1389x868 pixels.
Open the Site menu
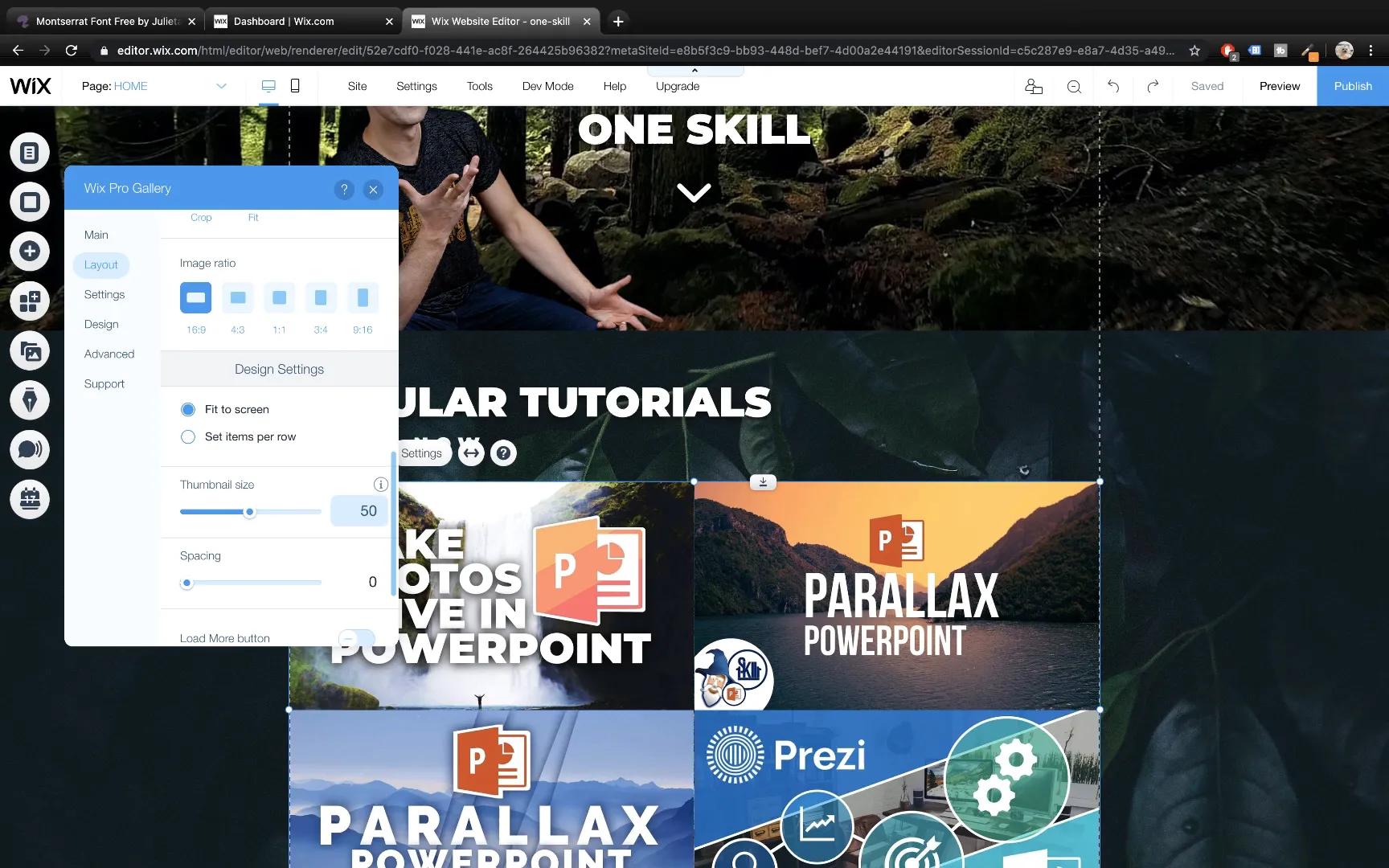coord(357,86)
